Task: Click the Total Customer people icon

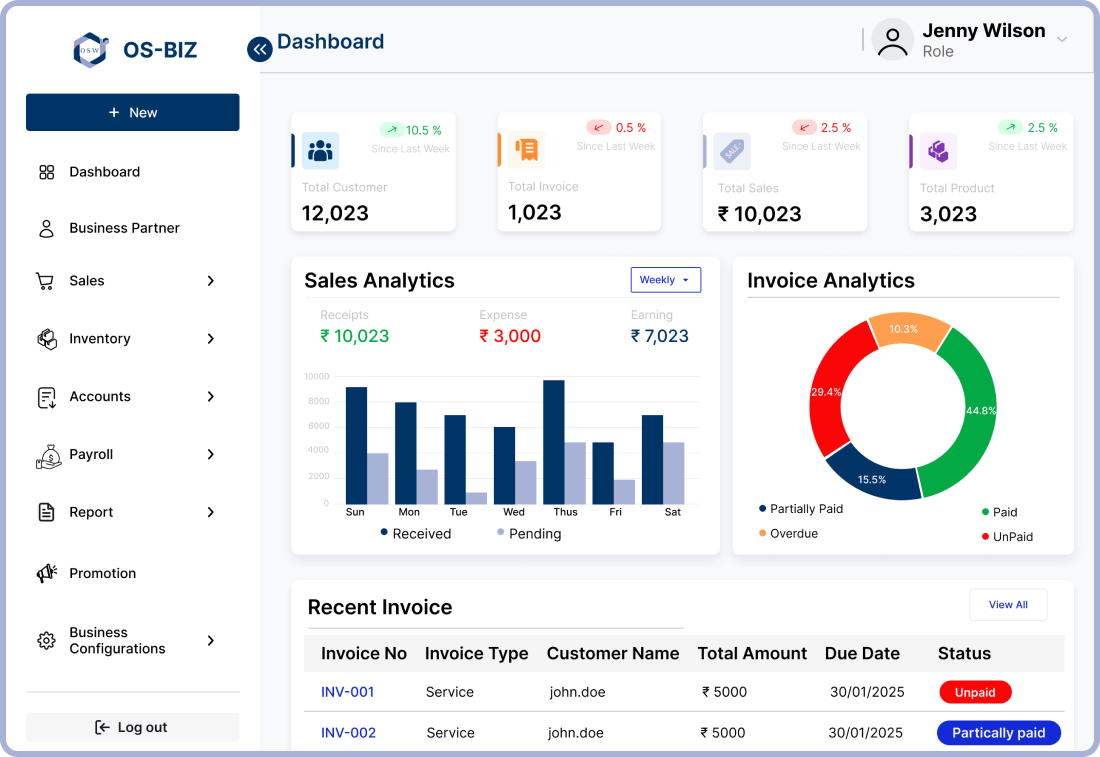Action: (320, 151)
